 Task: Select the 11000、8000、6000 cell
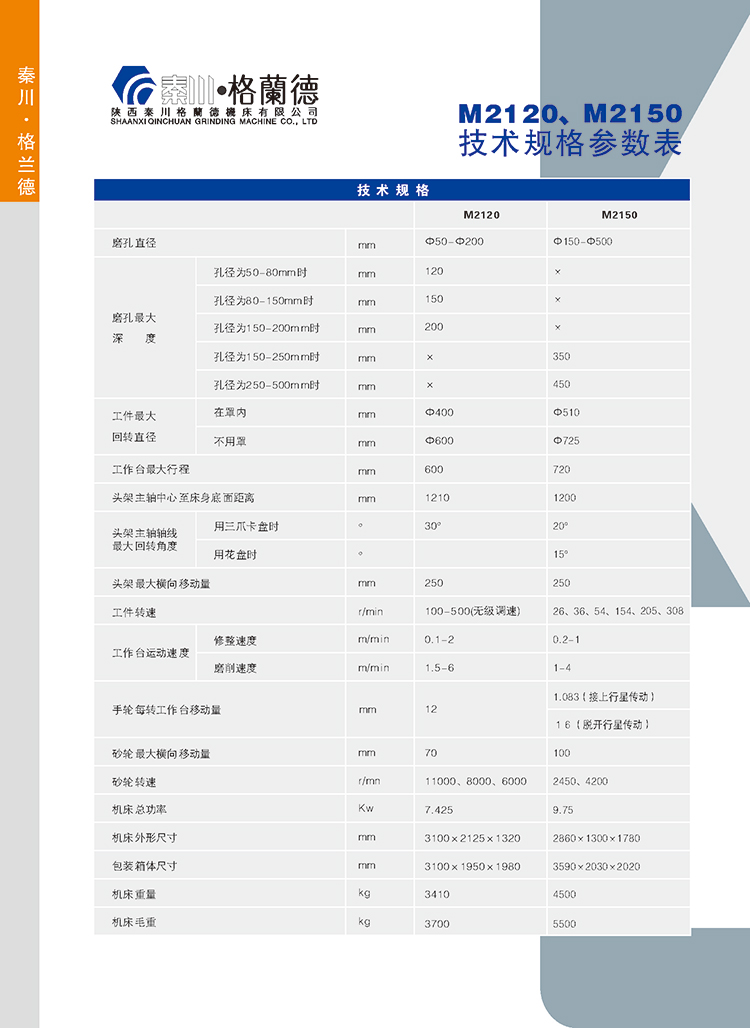(475, 781)
